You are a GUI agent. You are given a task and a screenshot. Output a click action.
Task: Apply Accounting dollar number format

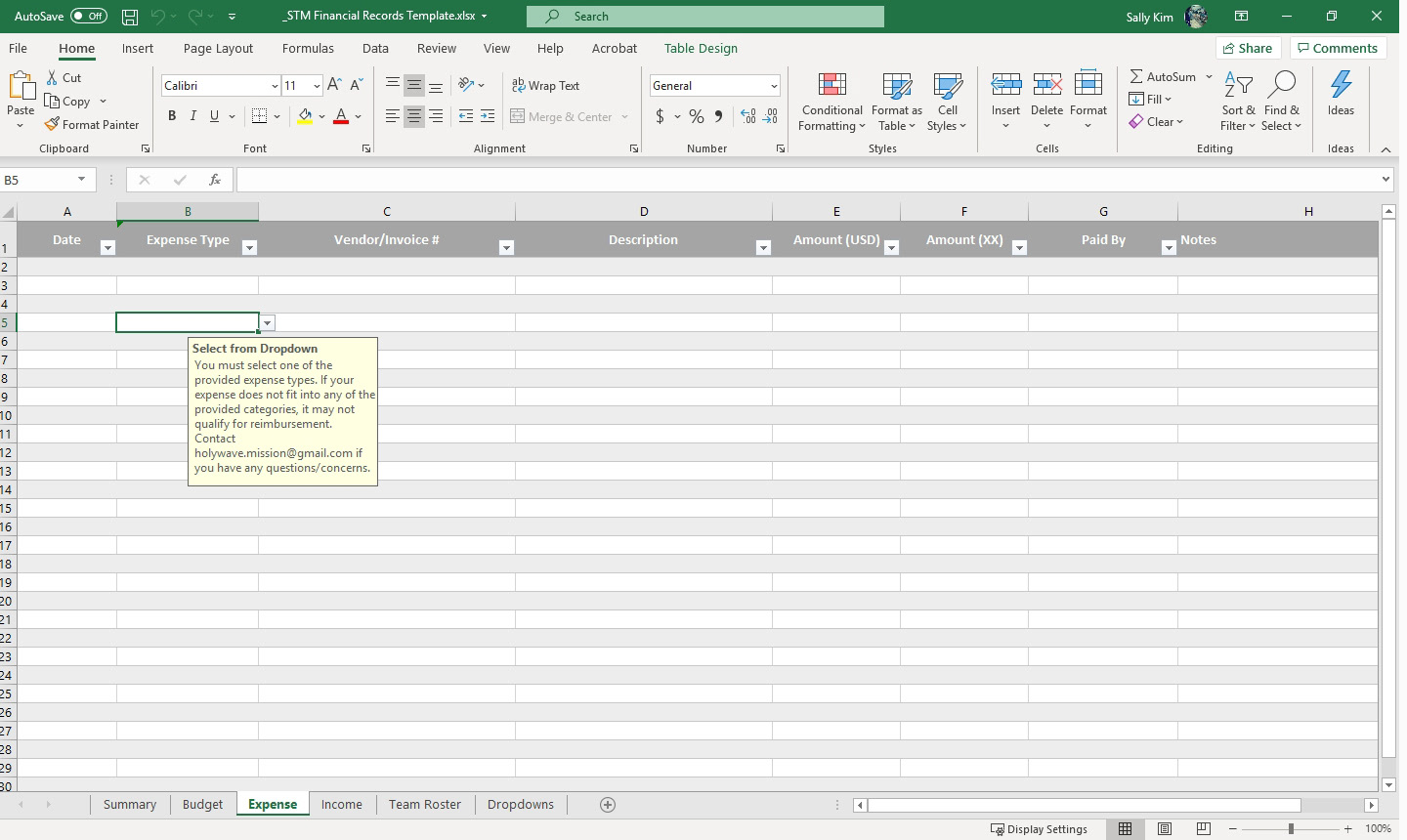[661, 116]
